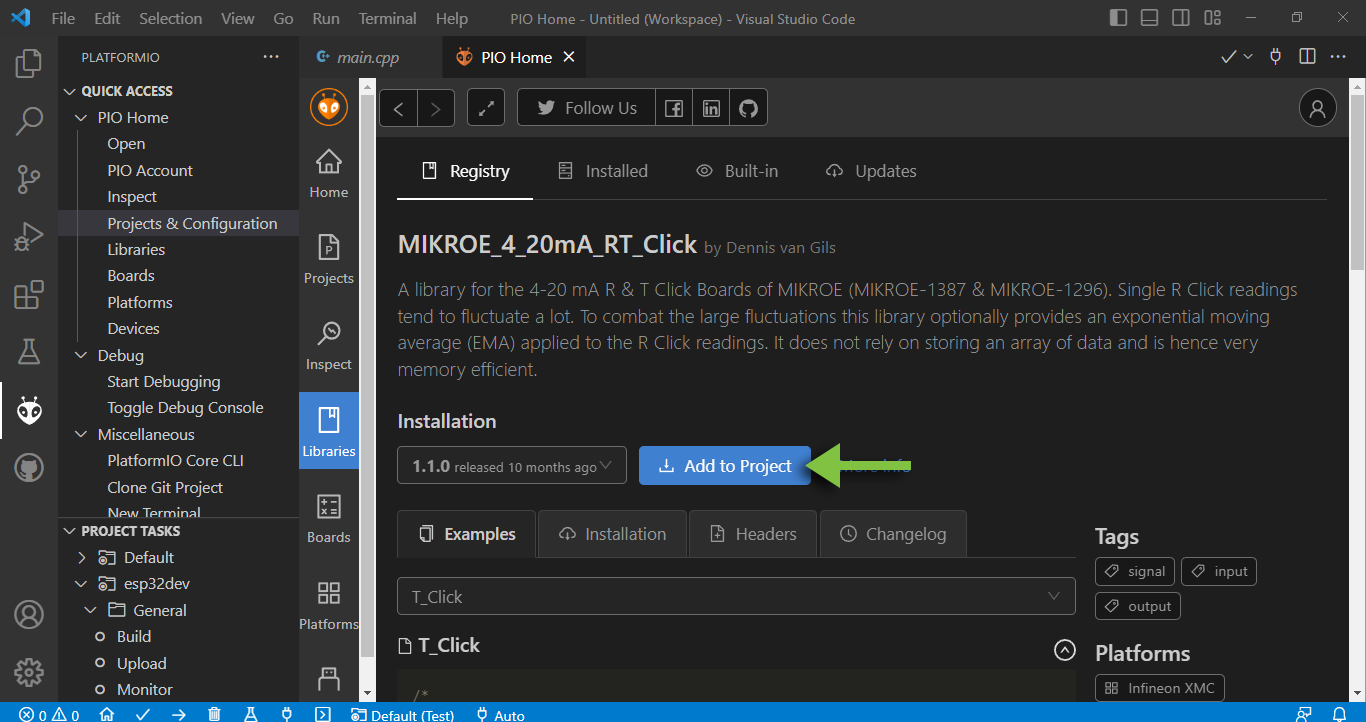Switch to the main.cpp editor tab

point(369,57)
